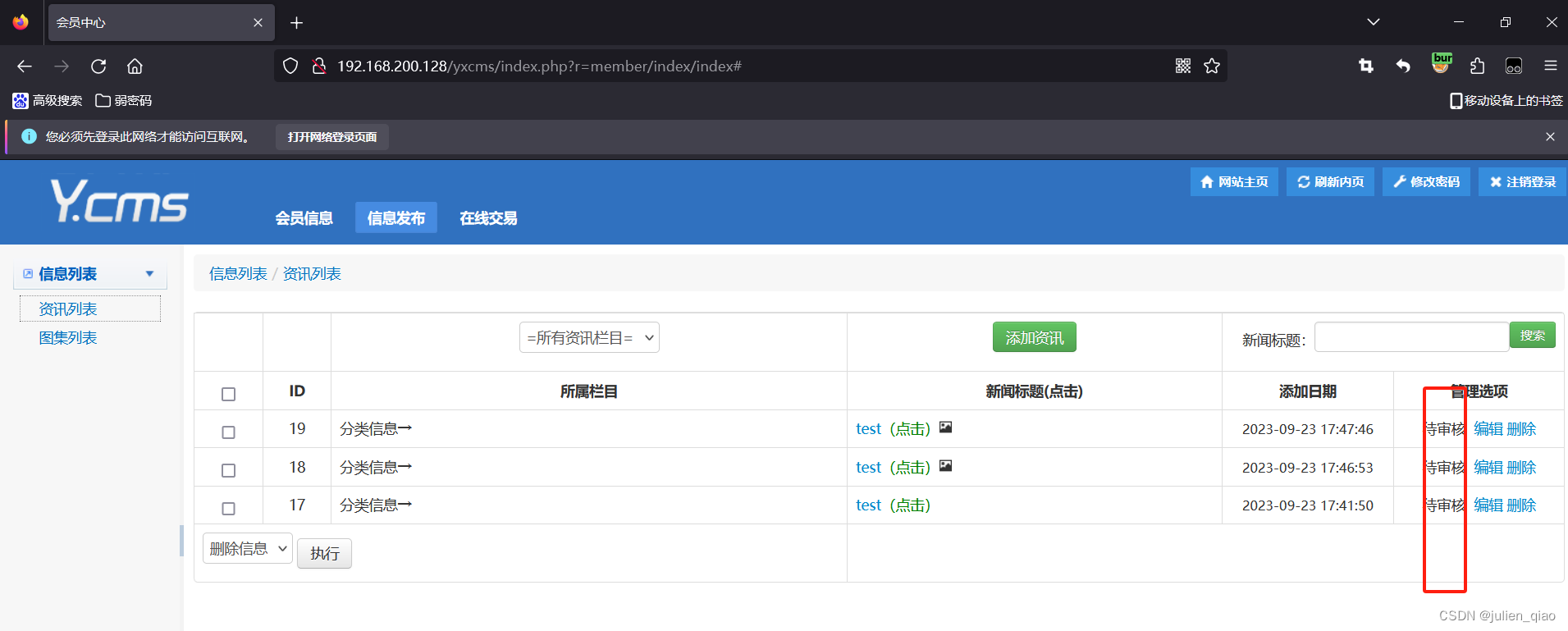Viewport: 1568px width, 631px height.
Task: Reload the page with the refresh icon
Action: pos(98,66)
